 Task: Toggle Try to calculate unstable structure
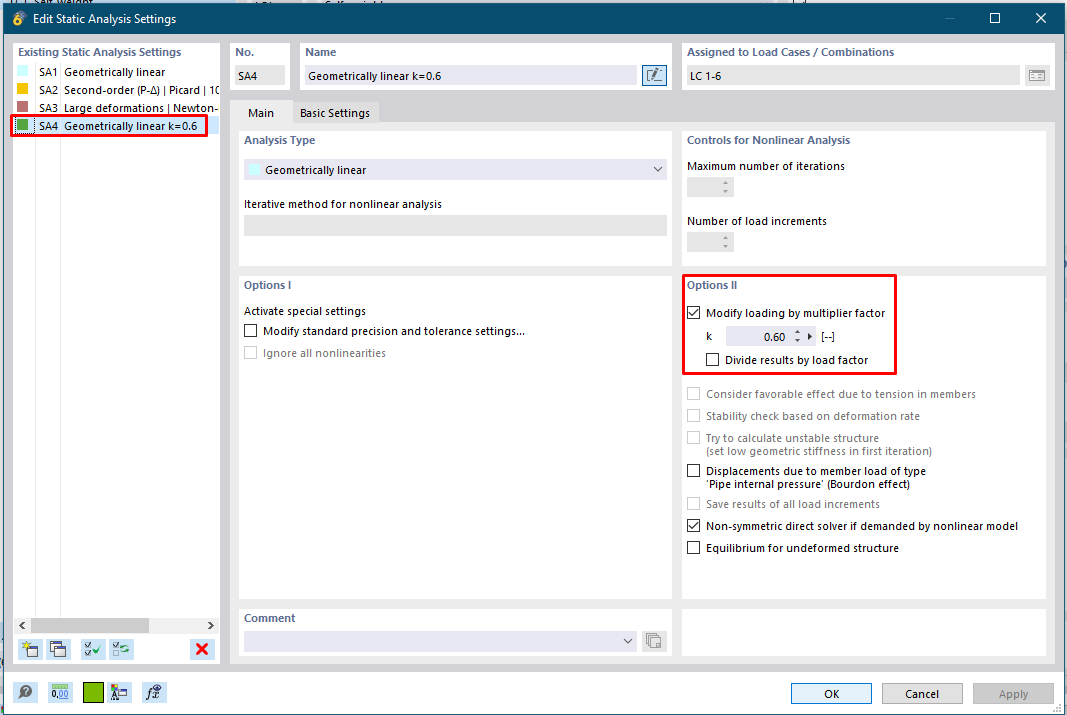pyautogui.click(x=693, y=437)
